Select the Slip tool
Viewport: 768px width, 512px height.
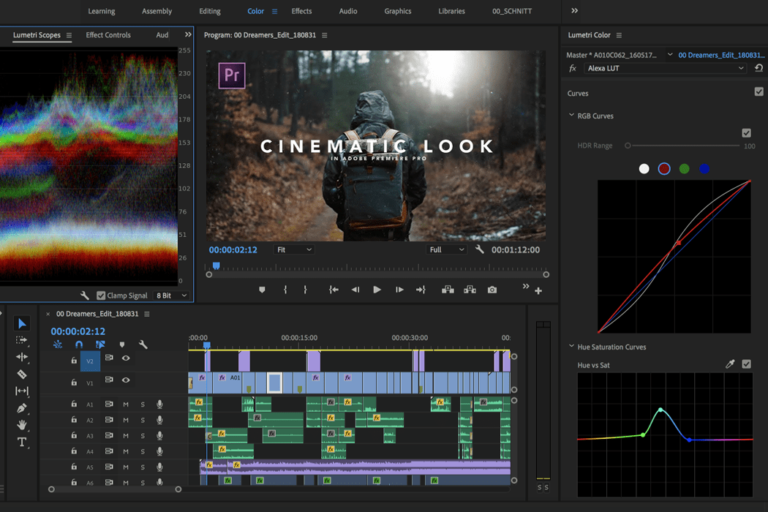point(22,391)
